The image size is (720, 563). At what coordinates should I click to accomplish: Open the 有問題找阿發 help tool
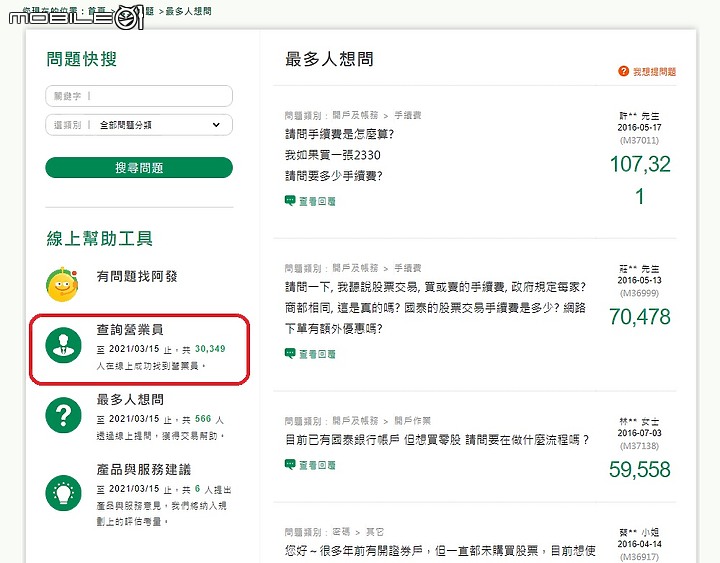137,276
